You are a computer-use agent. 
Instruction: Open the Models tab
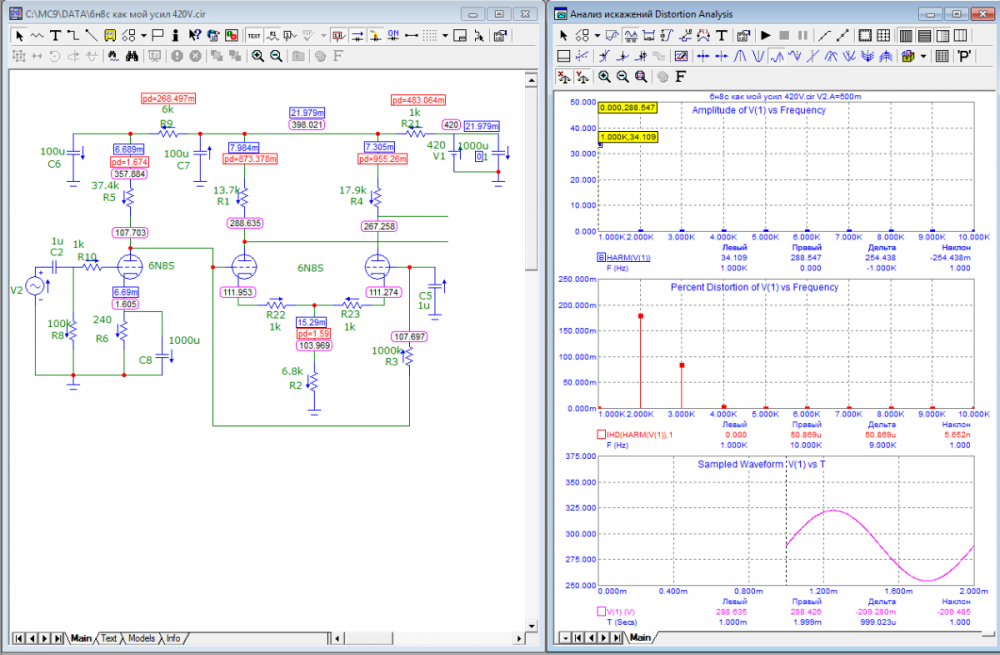[142, 638]
